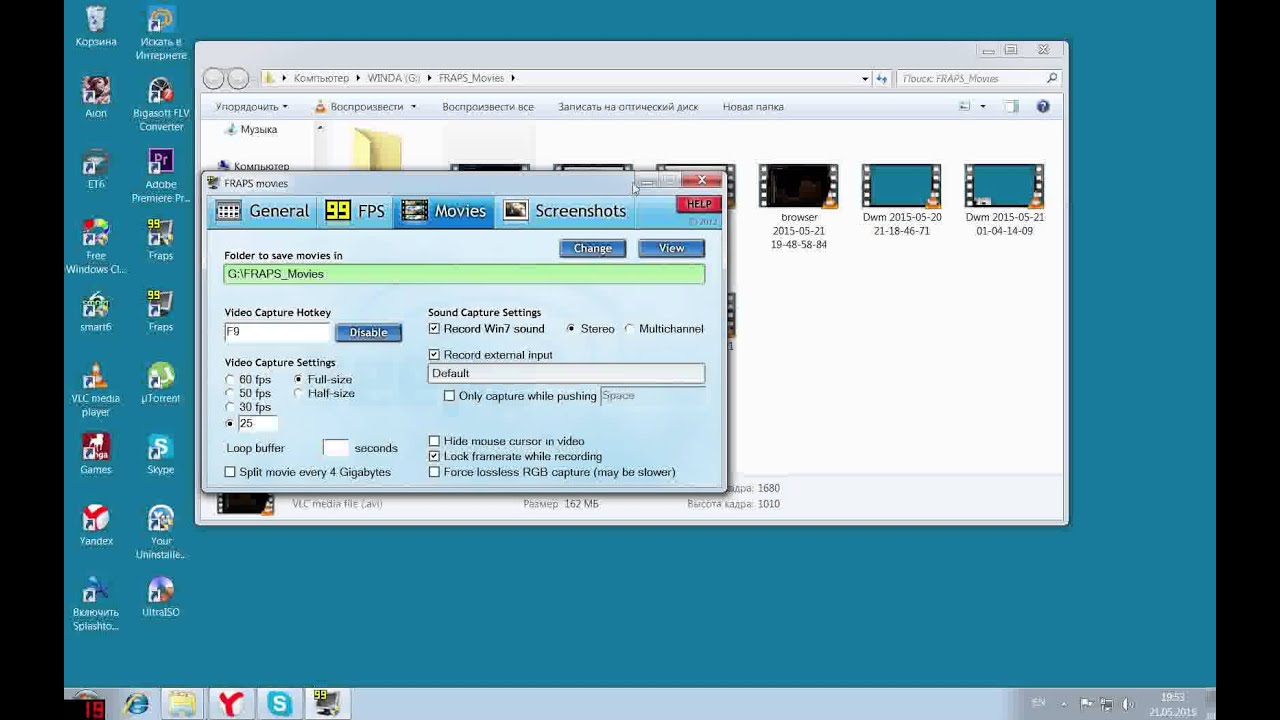Click Internet Explorer in the taskbar
Viewport: 1280px width, 720px height.
tap(136, 704)
